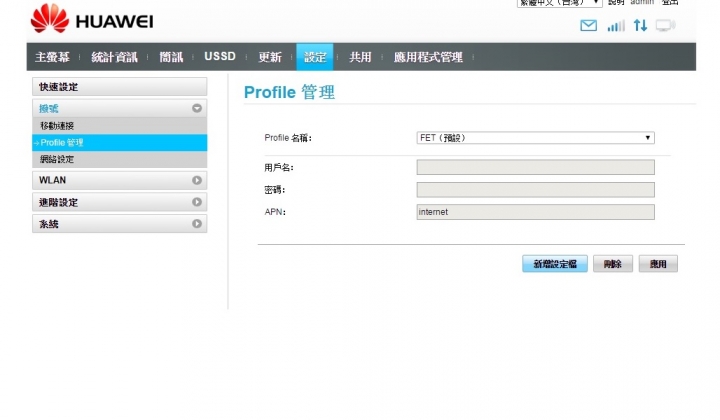
Task: Expand the 系統 section arrow
Action: pyautogui.click(x=197, y=224)
